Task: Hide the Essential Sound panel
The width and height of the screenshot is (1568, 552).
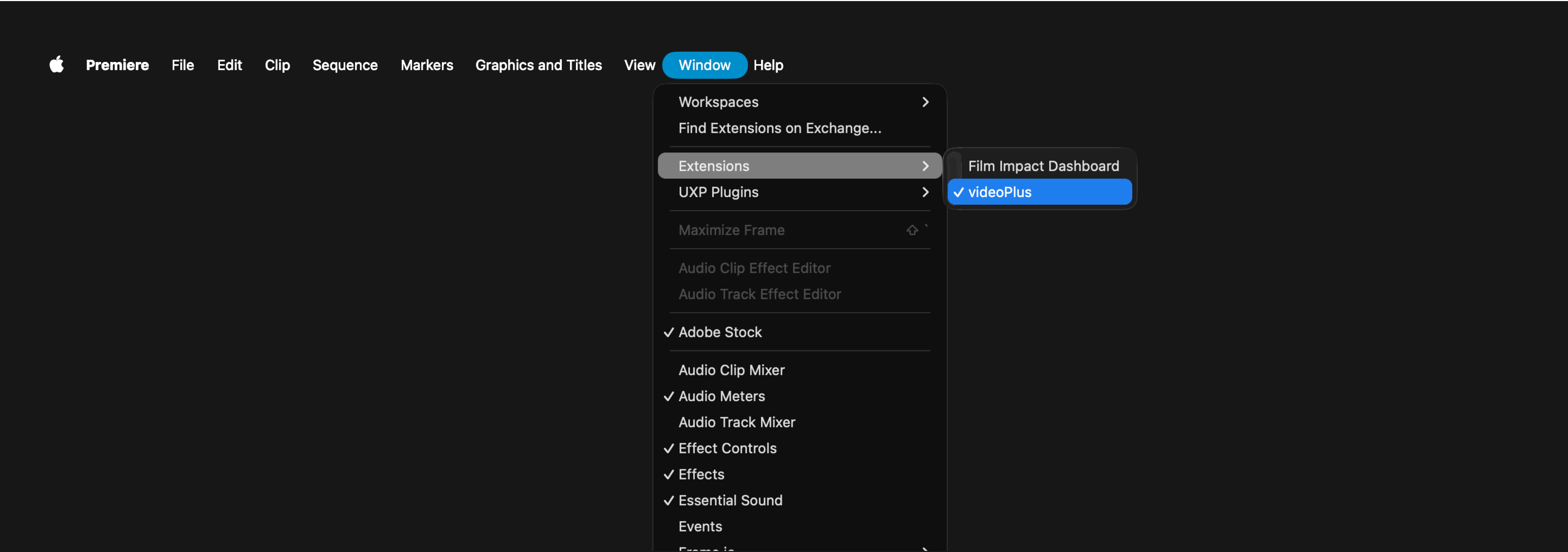Action: pyautogui.click(x=800, y=501)
